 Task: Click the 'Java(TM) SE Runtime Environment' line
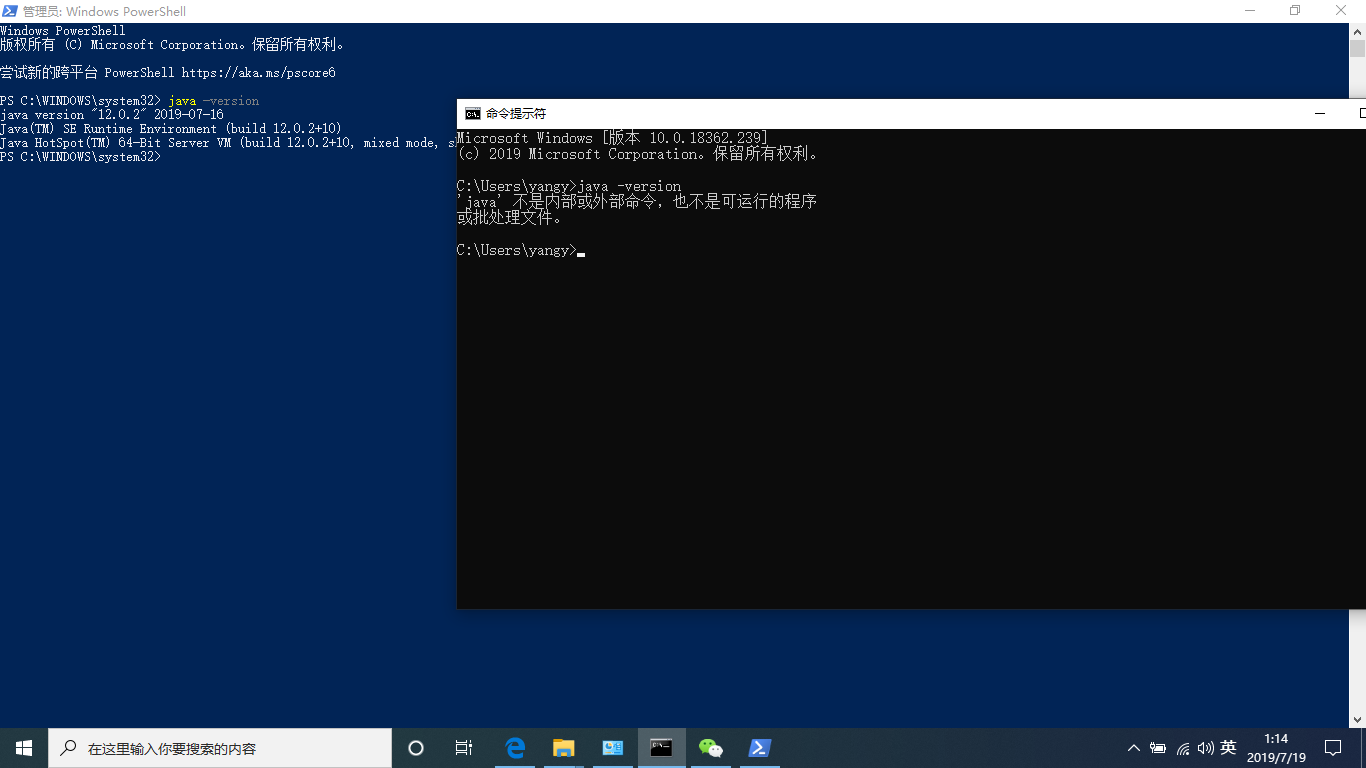coord(171,129)
